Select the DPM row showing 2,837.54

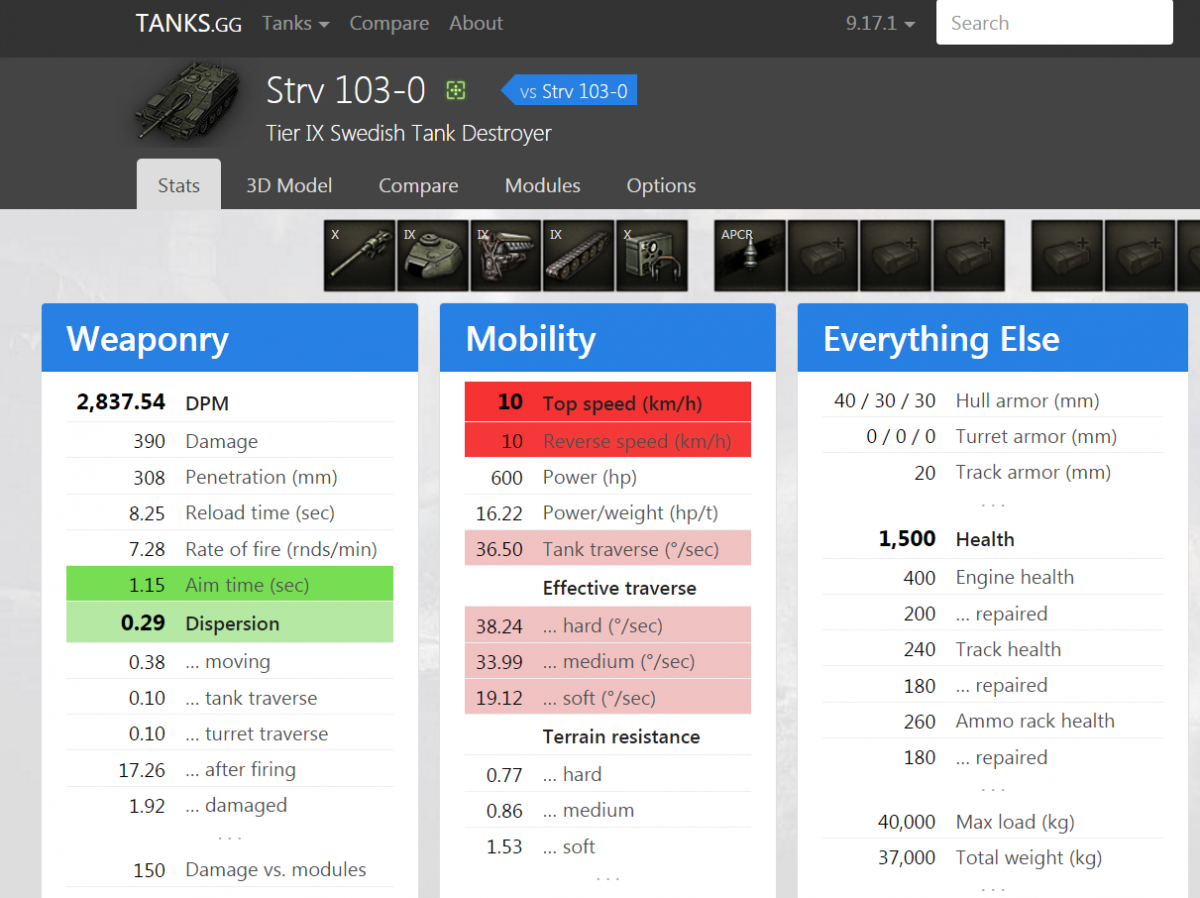pos(230,403)
